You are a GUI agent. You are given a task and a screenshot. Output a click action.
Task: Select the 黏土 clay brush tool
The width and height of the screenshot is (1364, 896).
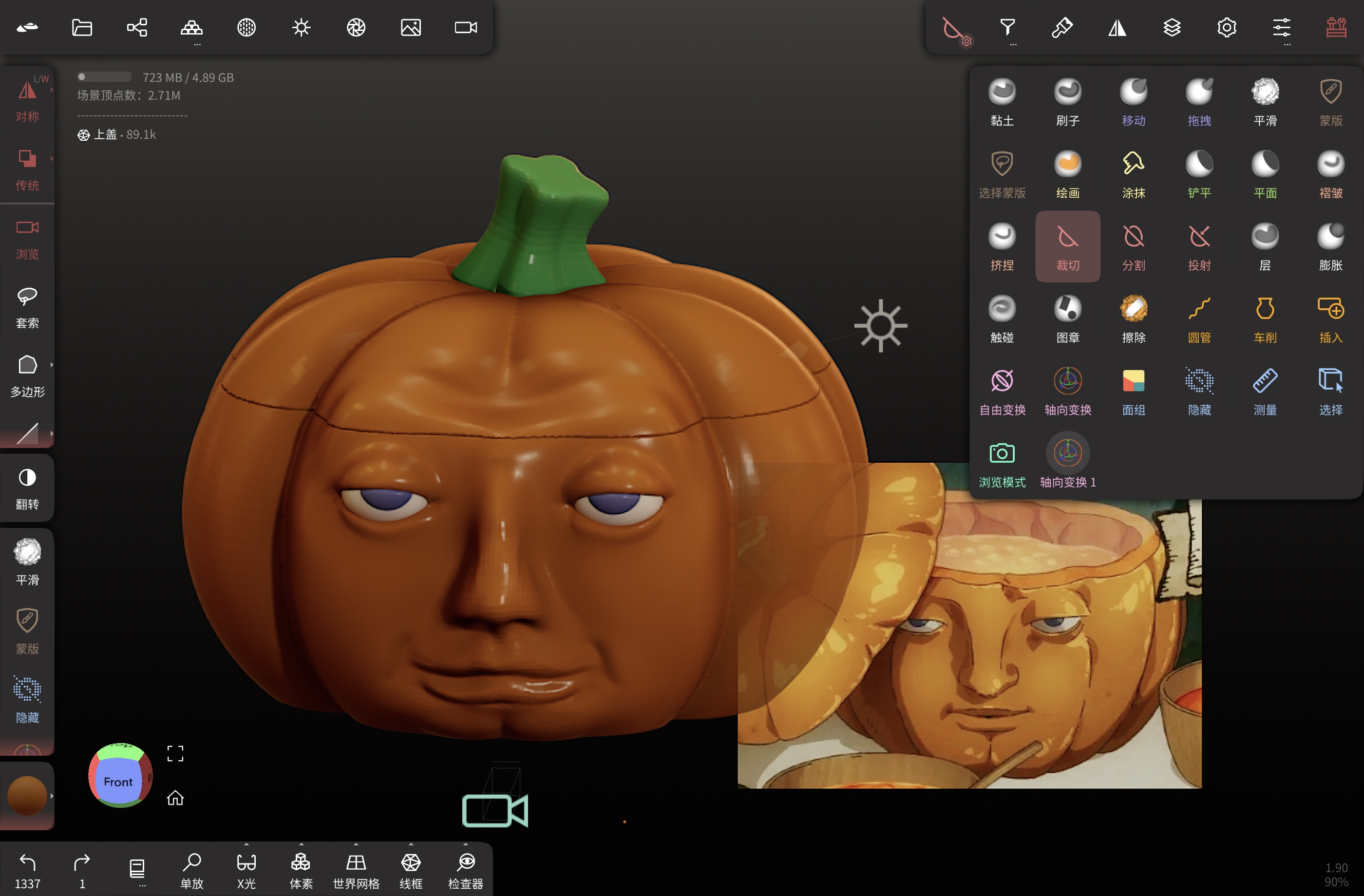[x=1002, y=102]
